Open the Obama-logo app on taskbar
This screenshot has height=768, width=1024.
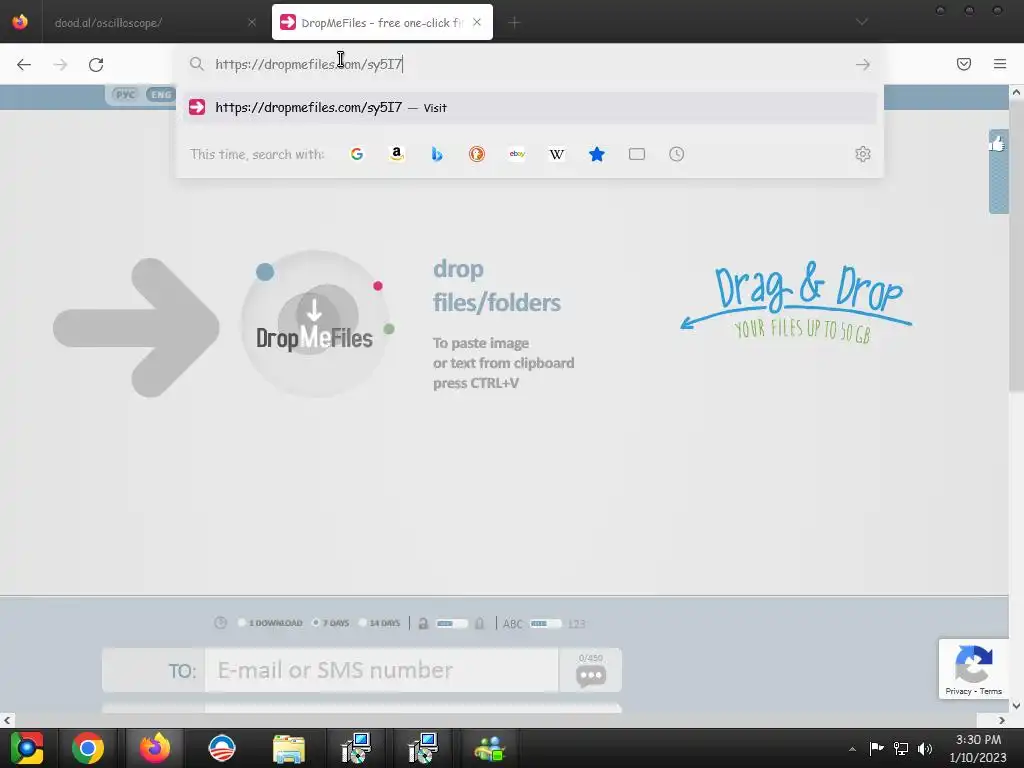(221, 748)
